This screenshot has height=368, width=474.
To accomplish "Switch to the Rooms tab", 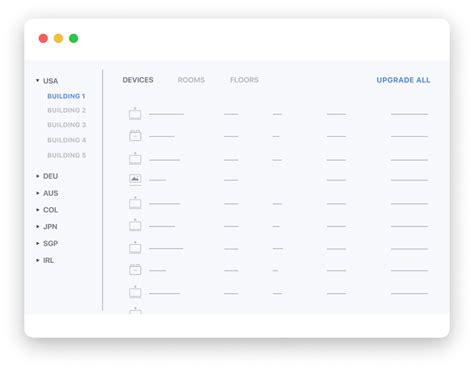I will coord(191,80).
